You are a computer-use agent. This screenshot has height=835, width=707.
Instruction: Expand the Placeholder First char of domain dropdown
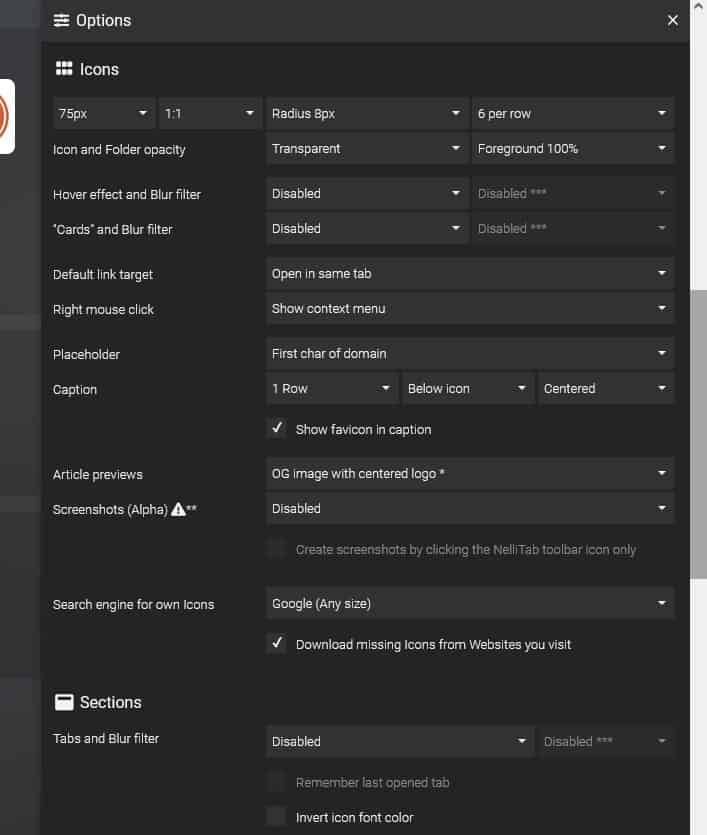pos(470,354)
